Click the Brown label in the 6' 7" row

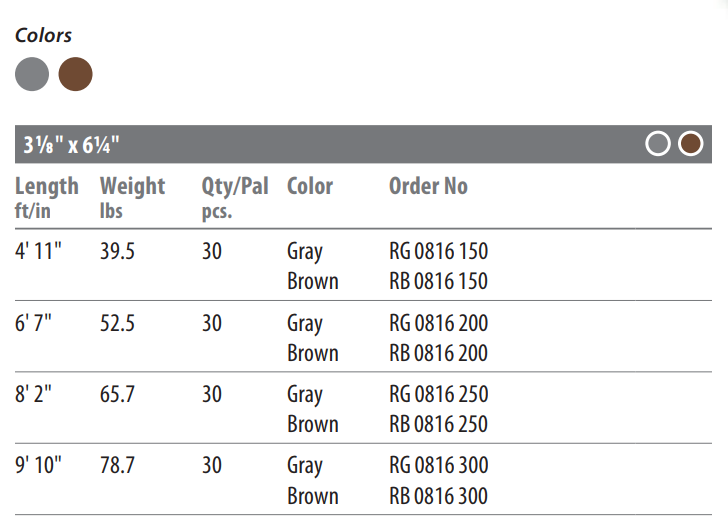pyautogui.click(x=312, y=353)
